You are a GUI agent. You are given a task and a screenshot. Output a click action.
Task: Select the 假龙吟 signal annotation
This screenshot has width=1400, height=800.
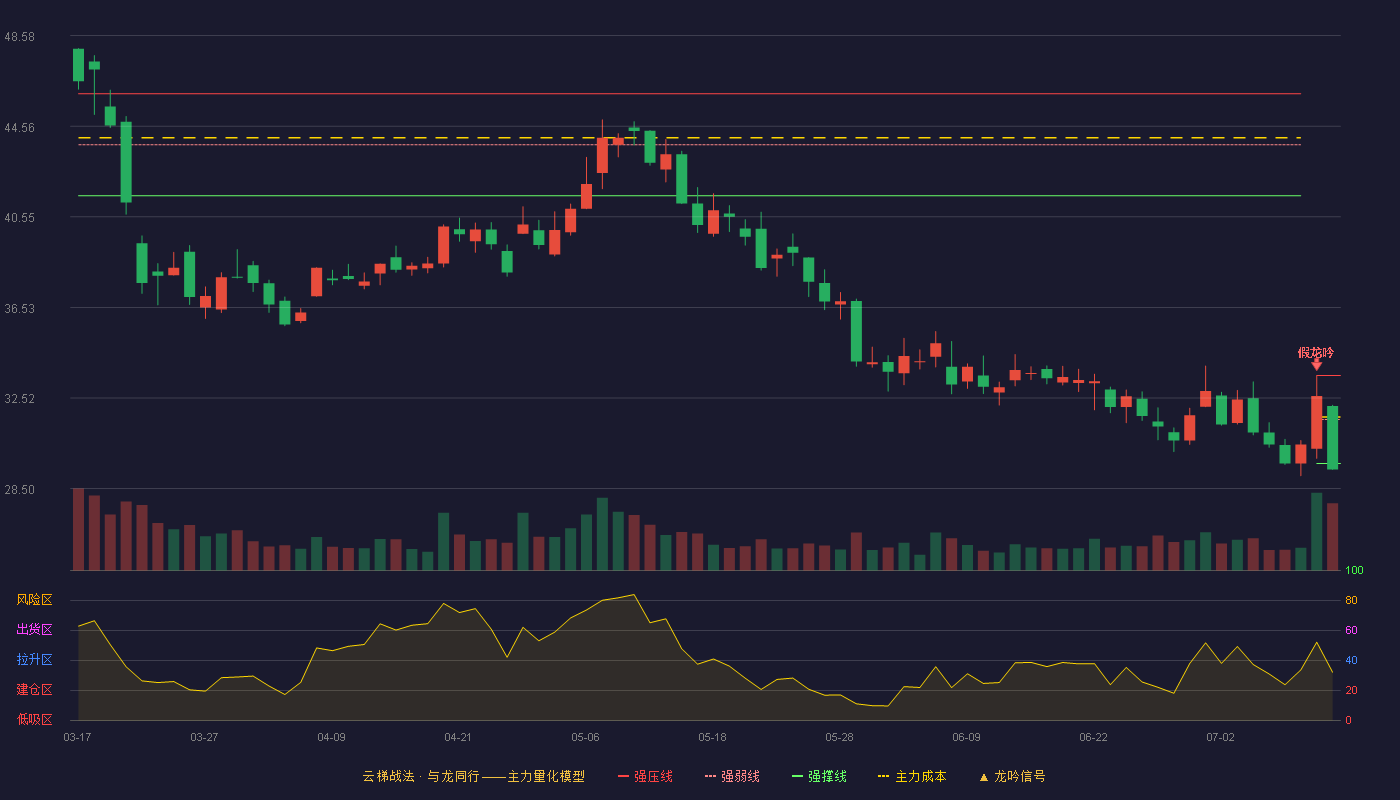pos(1316,352)
